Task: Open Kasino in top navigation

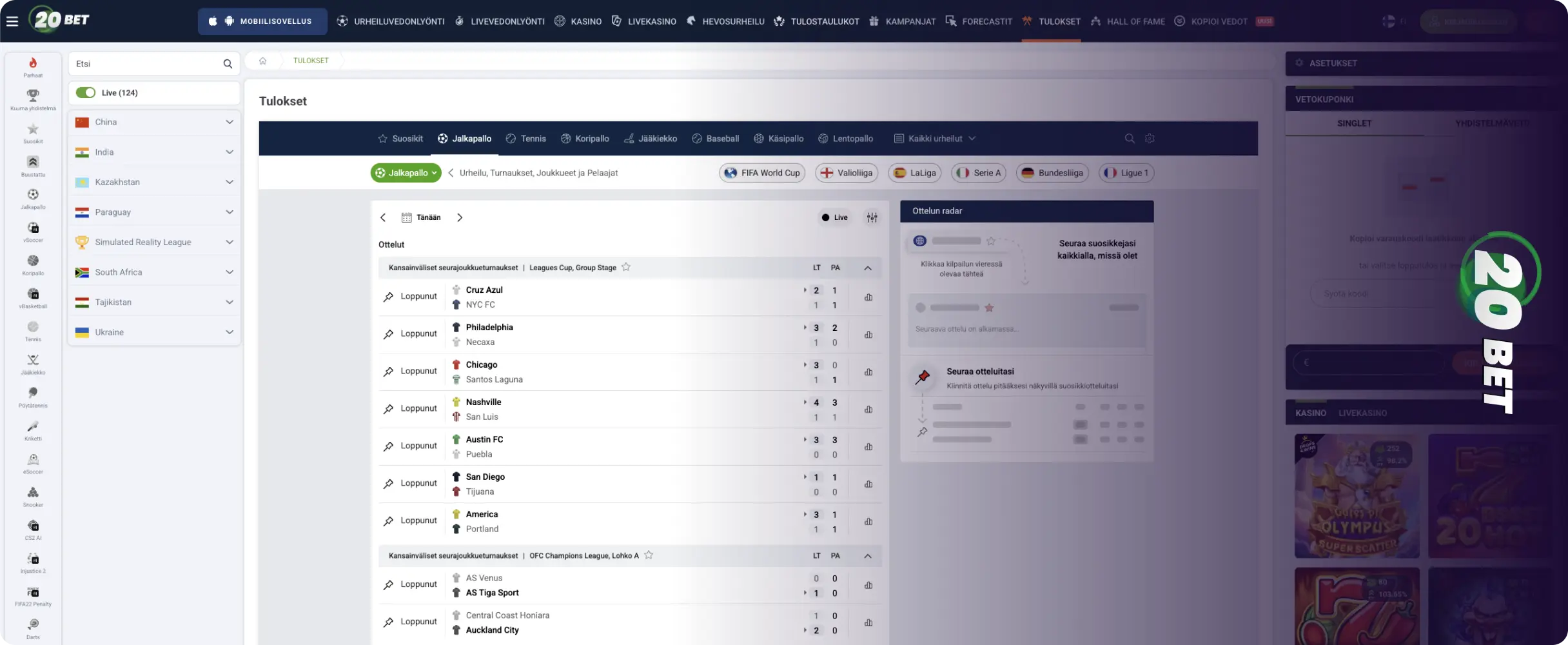Action: click(578, 21)
